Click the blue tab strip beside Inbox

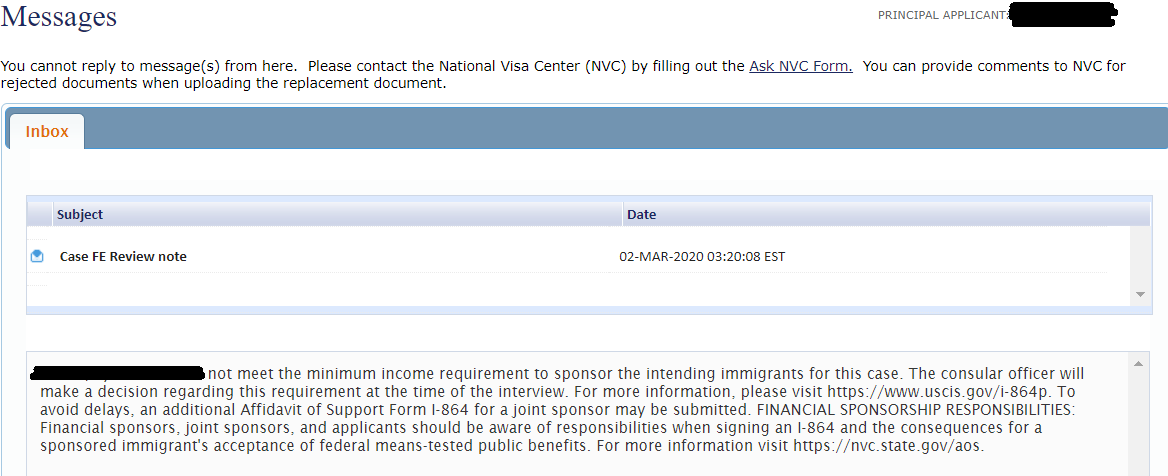[626, 128]
